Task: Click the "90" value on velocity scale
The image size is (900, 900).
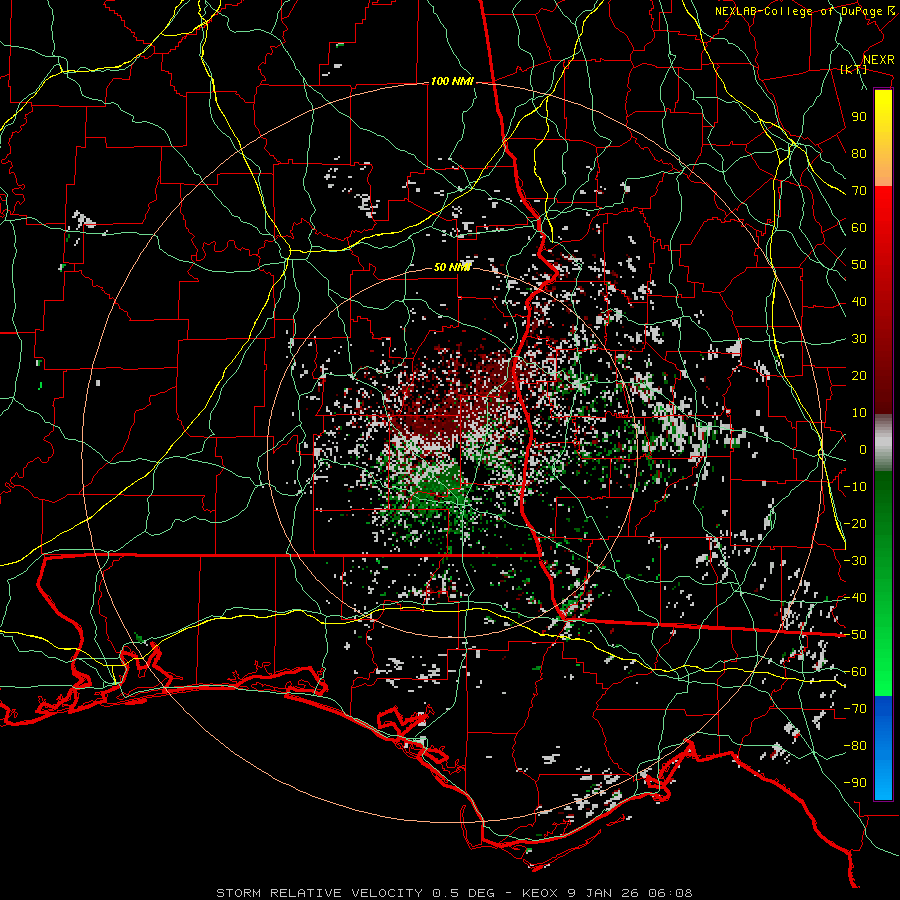Action: tap(859, 117)
